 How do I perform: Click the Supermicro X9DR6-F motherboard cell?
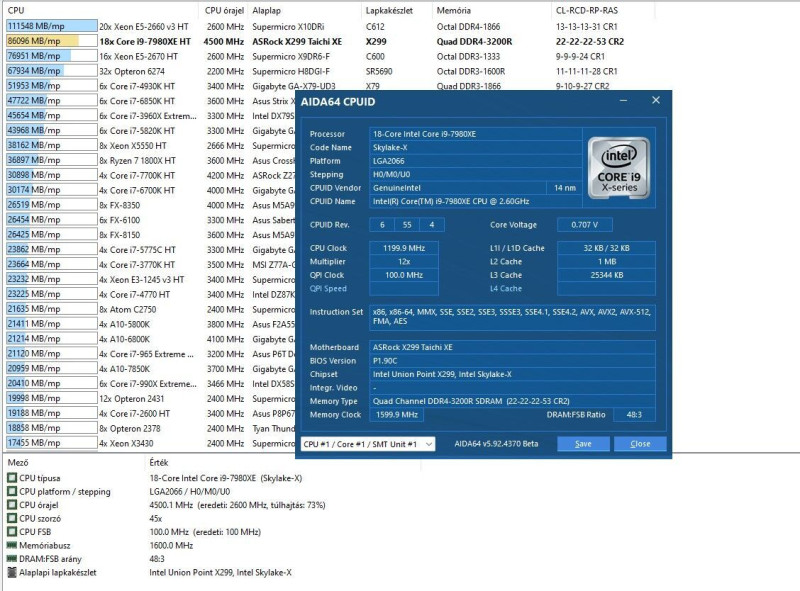click(291, 56)
